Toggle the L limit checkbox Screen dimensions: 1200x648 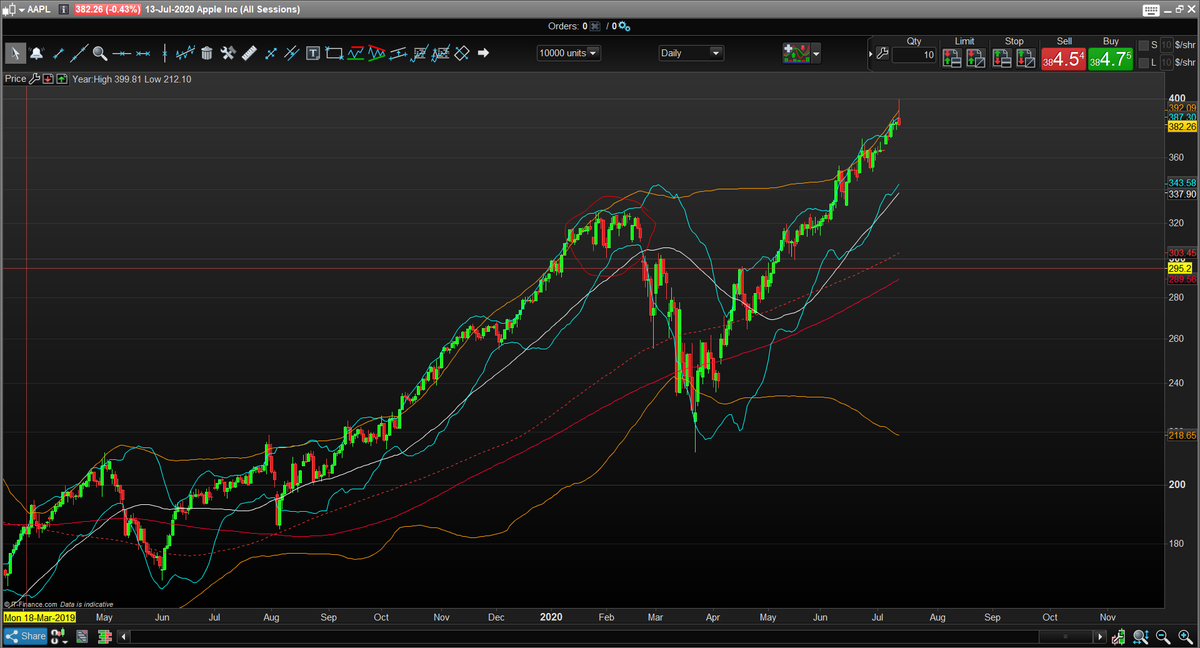coord(1143,63)
